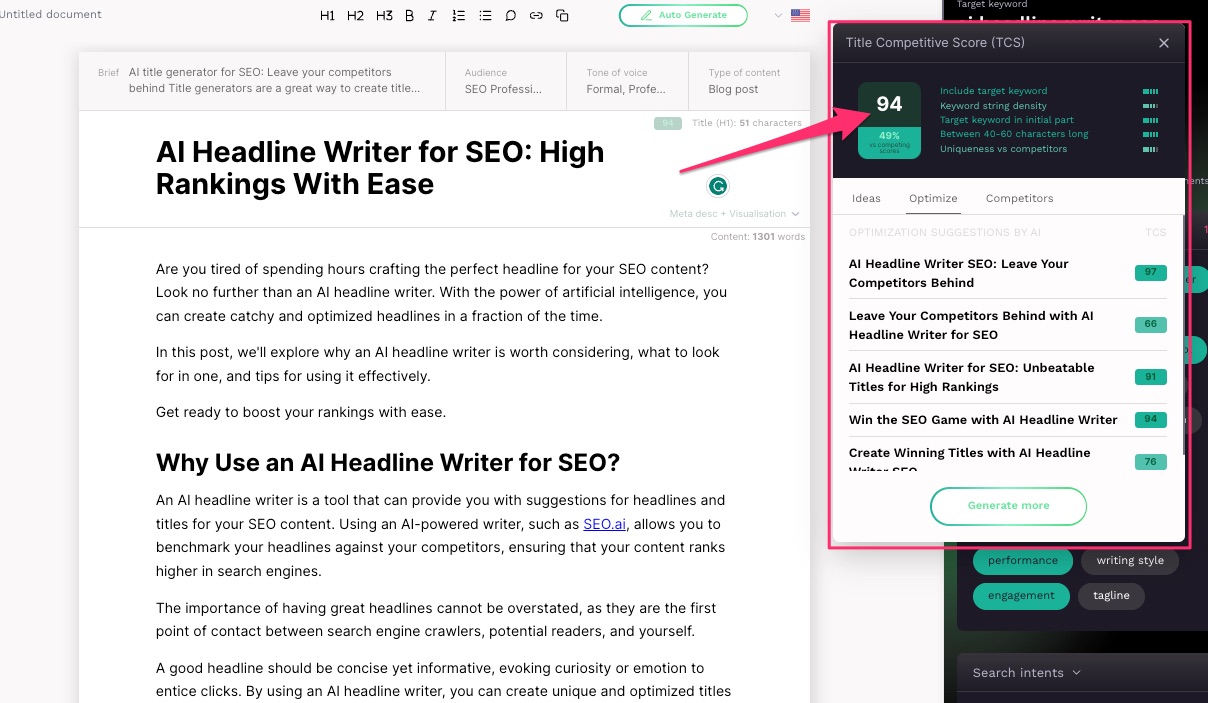
Task: Click the 'Between 40-60 characters long' criterion
Action: click(1013, 134)
